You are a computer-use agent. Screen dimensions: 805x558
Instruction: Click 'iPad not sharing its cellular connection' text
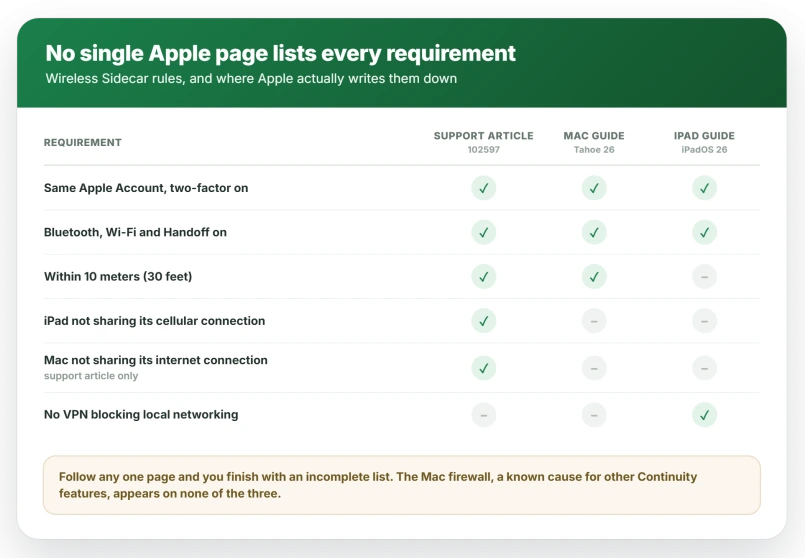(x=155, y=321)
